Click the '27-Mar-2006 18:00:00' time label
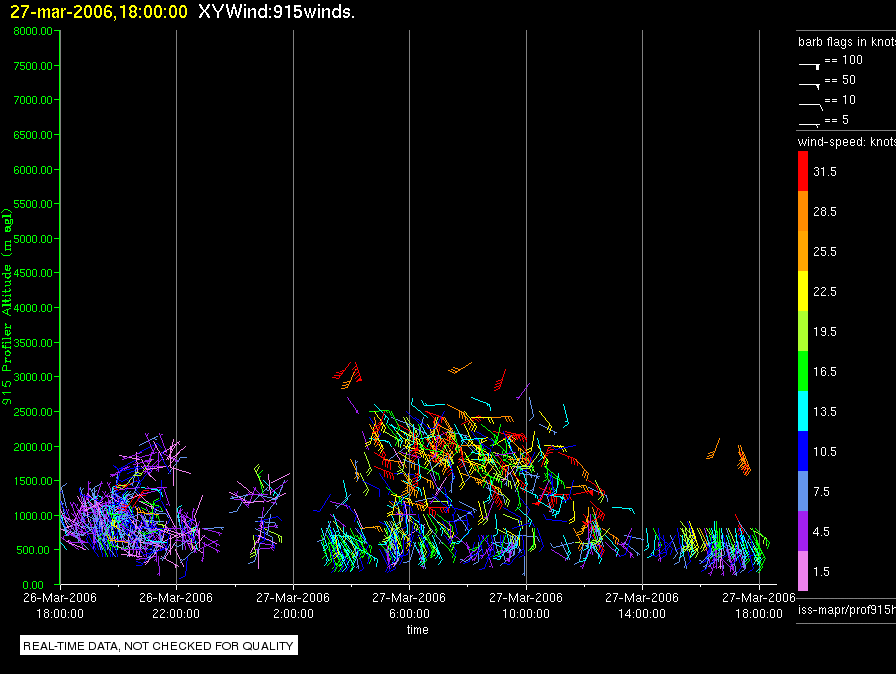Screen dimensions: 896x674 759,605
